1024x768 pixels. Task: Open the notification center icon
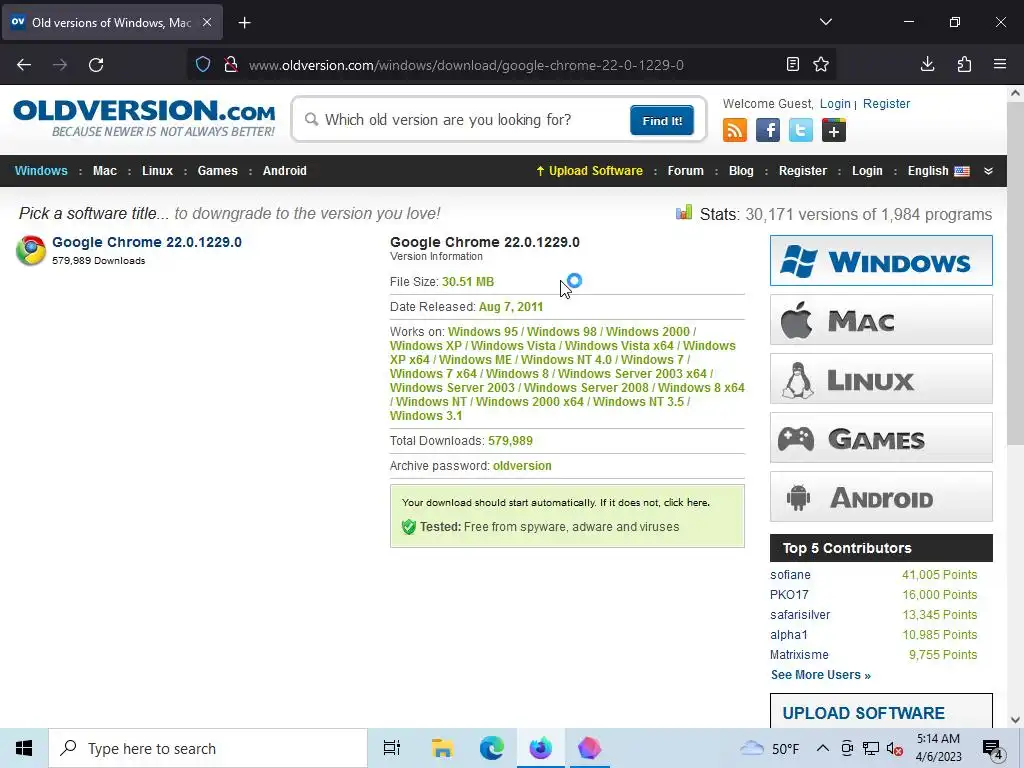pyautogui.click(x=993, y=749)
